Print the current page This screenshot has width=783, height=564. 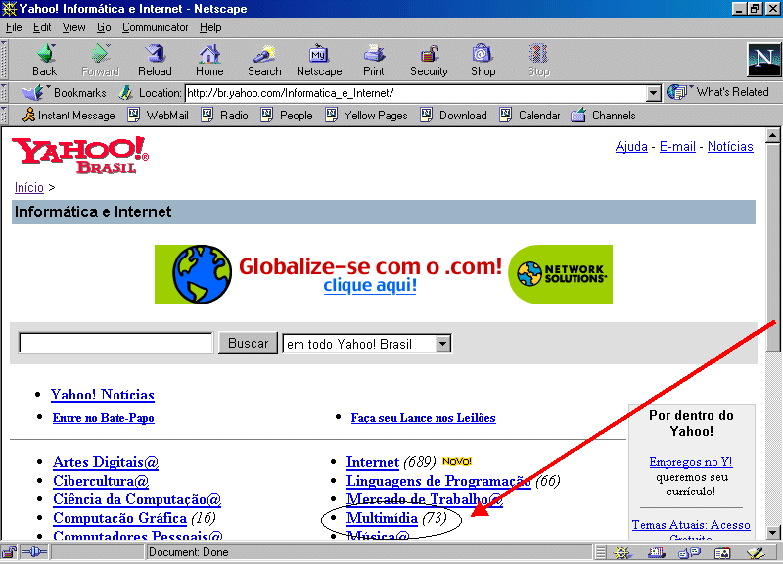coord(374,59)
